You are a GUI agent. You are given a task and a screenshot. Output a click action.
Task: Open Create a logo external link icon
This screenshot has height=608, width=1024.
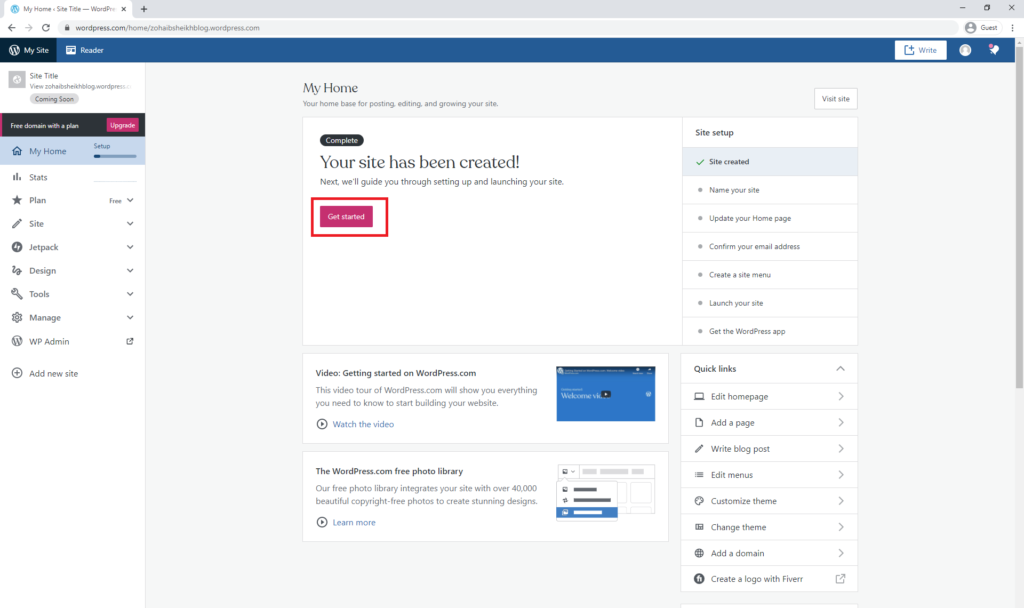pyautogui.click(x=840, y=579)
